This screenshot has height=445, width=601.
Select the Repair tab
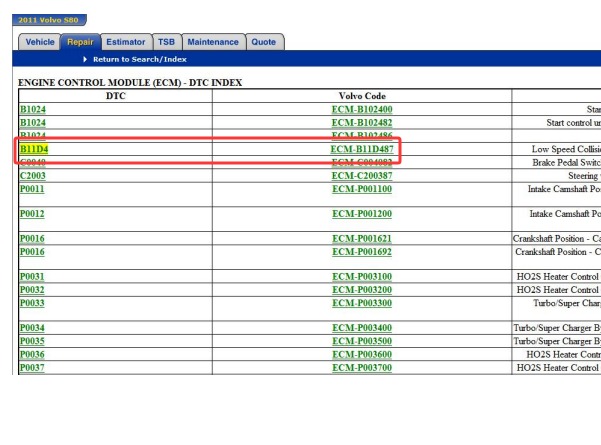coord(80,42)
